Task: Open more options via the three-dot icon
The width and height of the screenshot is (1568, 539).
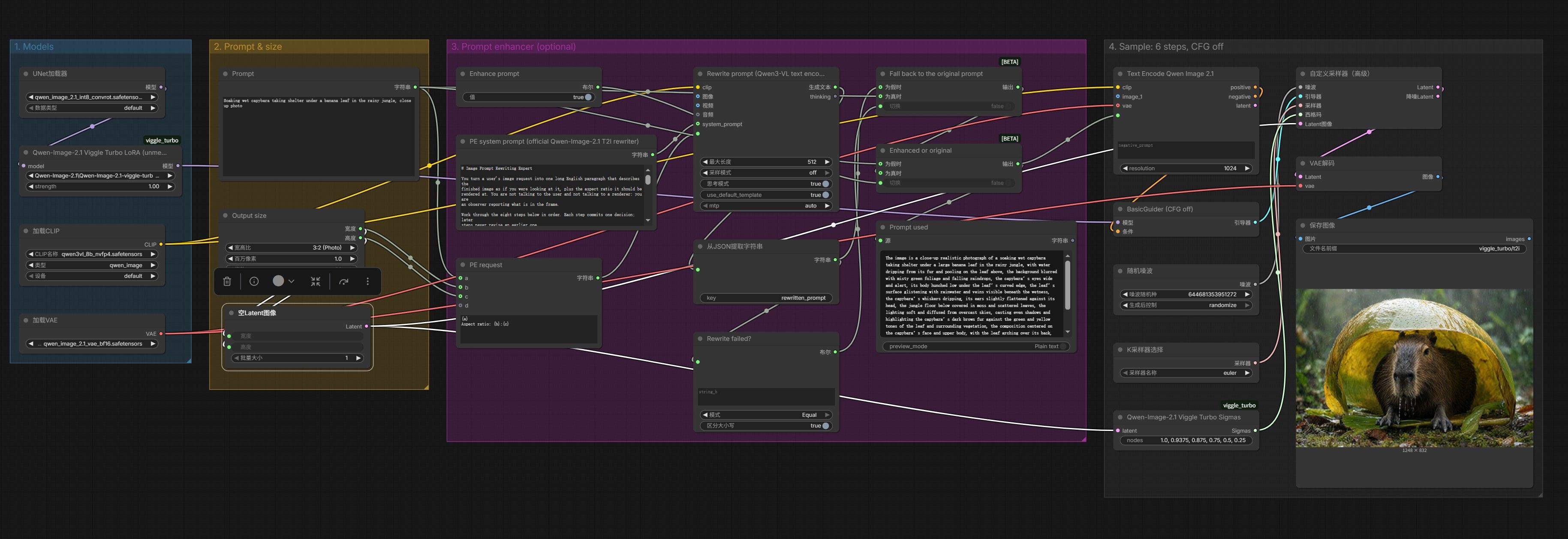Action: tap(367, 281)
